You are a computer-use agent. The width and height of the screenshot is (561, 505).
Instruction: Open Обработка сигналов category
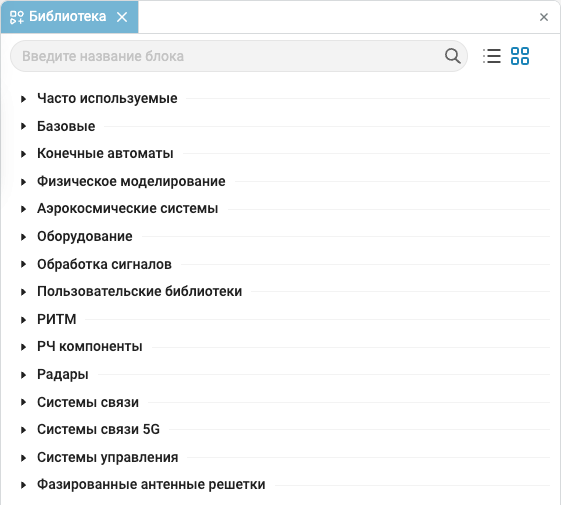pos(104,264)
